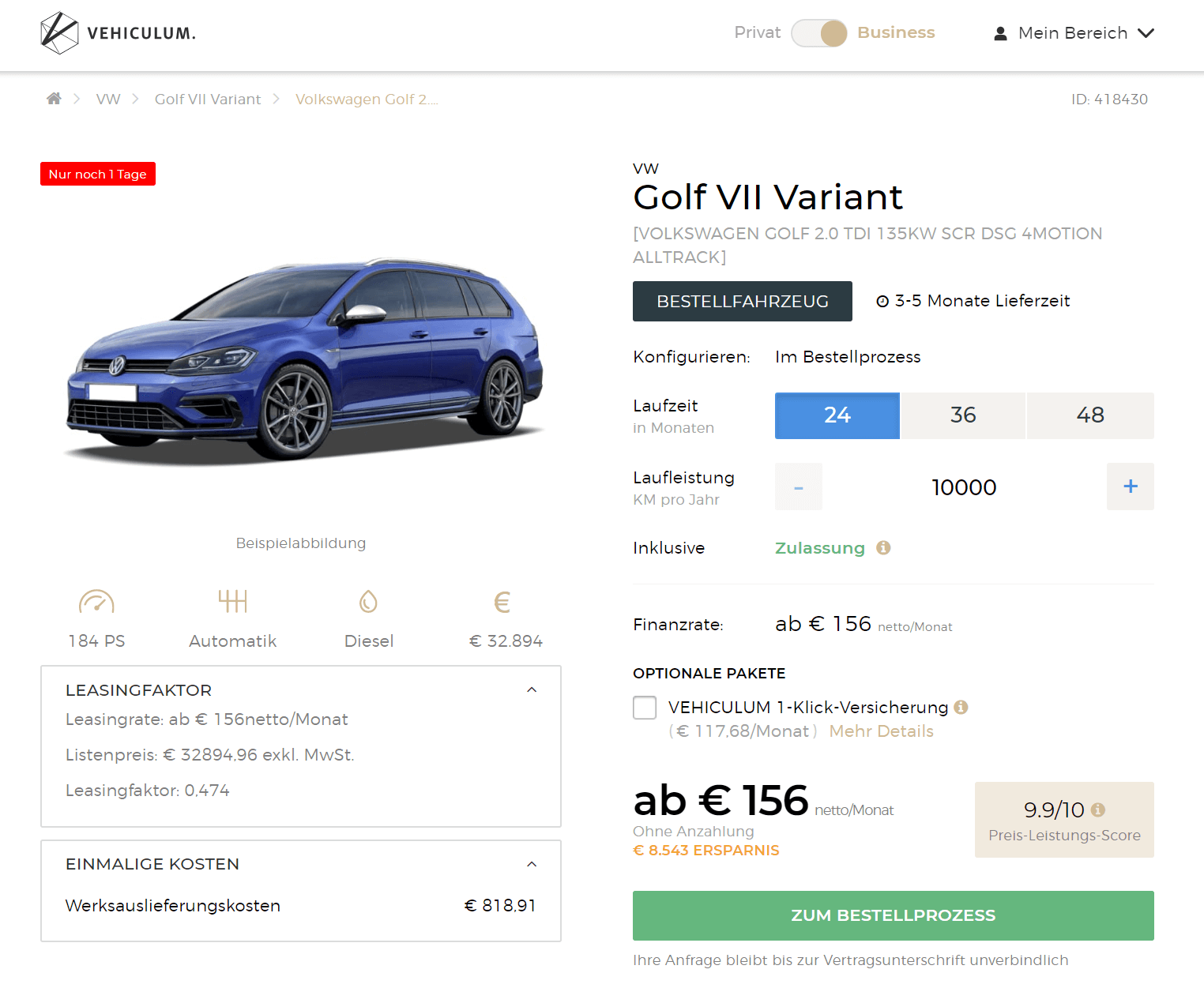Collapse the LEASINGFAKTOR section
The image size is (1204, 1003).
532,689
